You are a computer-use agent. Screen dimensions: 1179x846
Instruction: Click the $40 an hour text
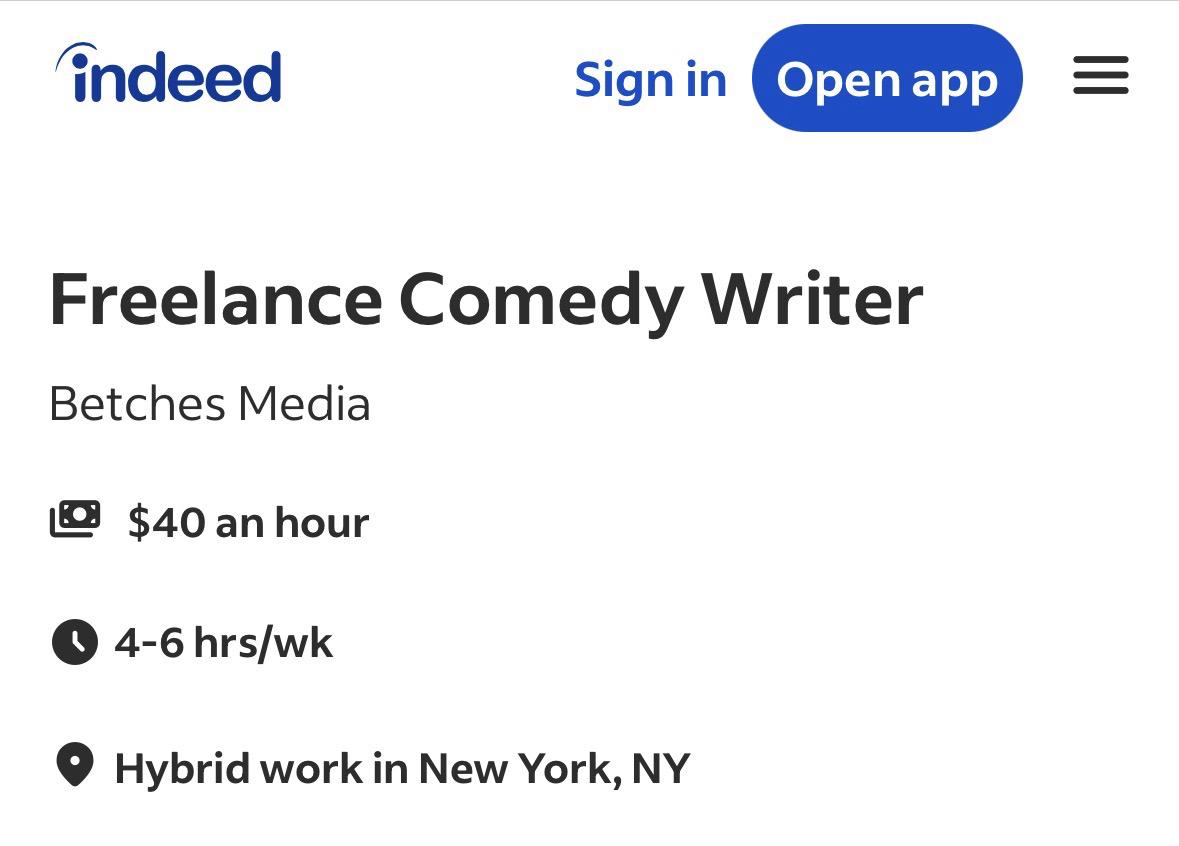point(248,522)
